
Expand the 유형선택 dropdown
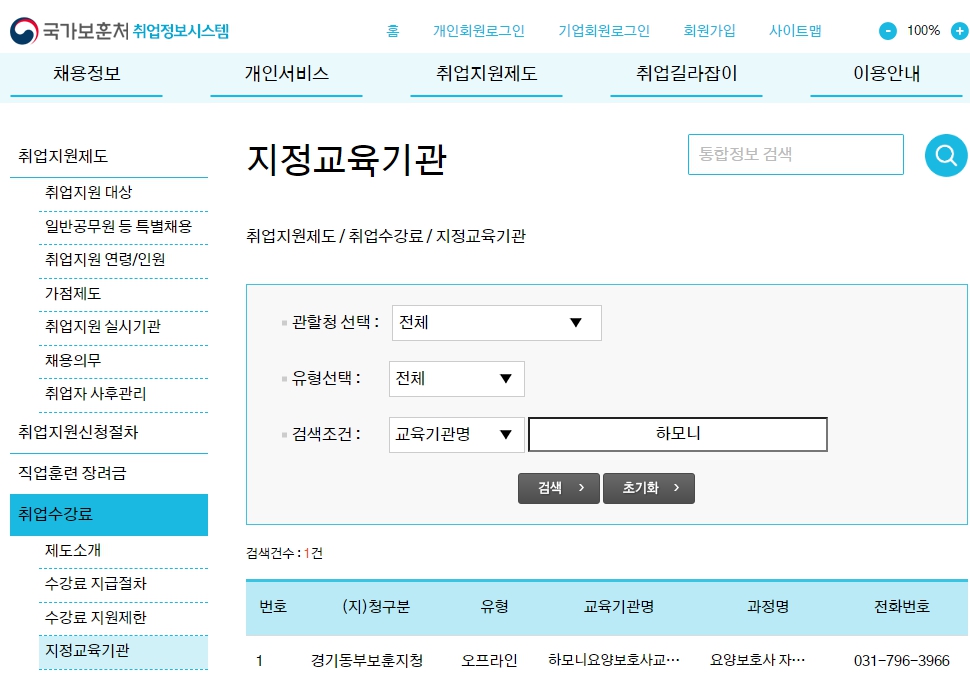457,379
